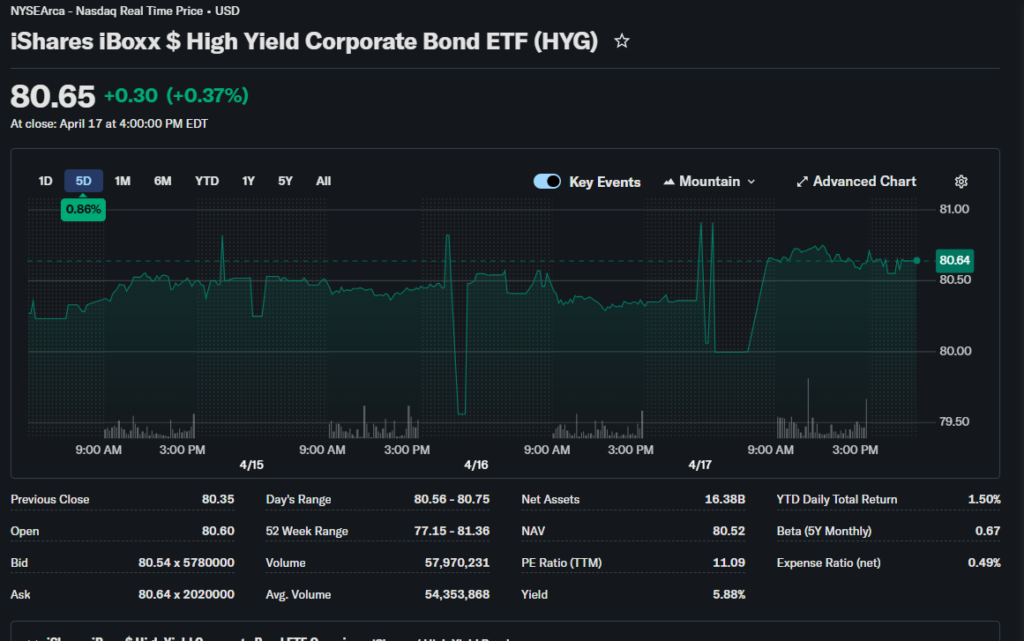Switch chart to 1M range
Screen dimensions: 1024x641
(x=122, y=181)
